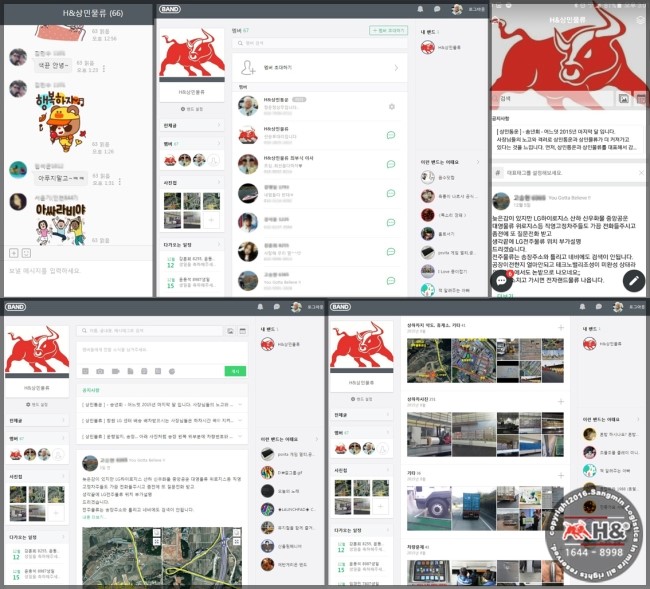
Task: Open H&상민물류 under '내 밴드' in member window
Action: tap(441, 48)
